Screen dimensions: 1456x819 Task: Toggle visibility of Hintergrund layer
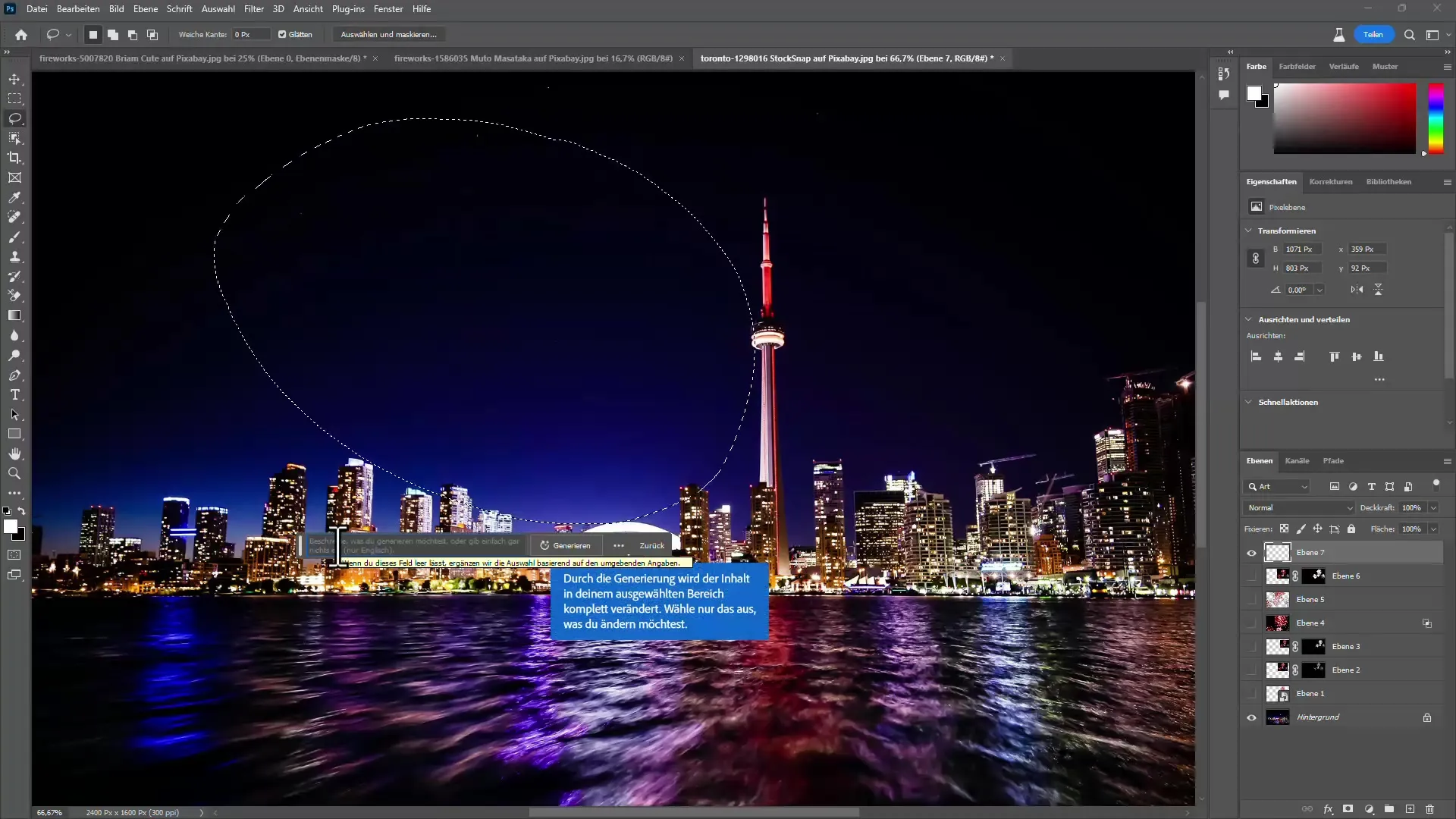tap(1251, 717)
